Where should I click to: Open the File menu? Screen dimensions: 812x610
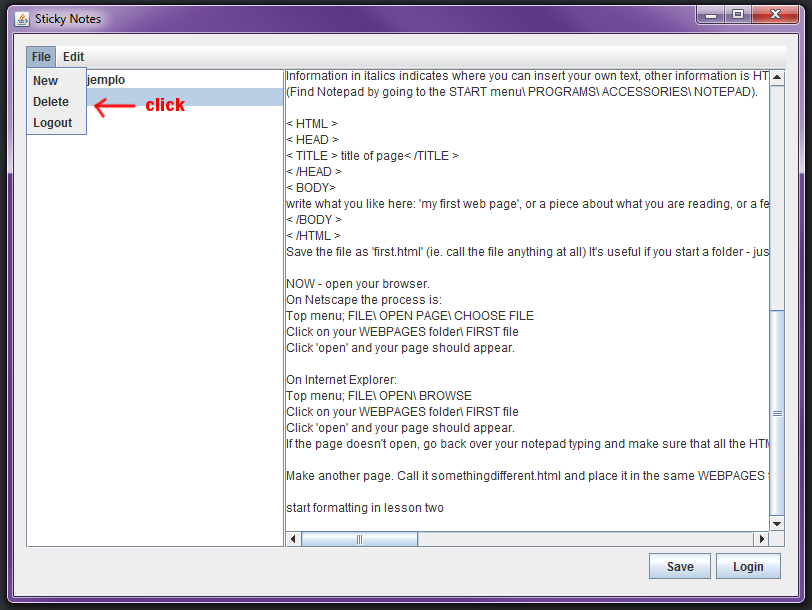point(41,56)
